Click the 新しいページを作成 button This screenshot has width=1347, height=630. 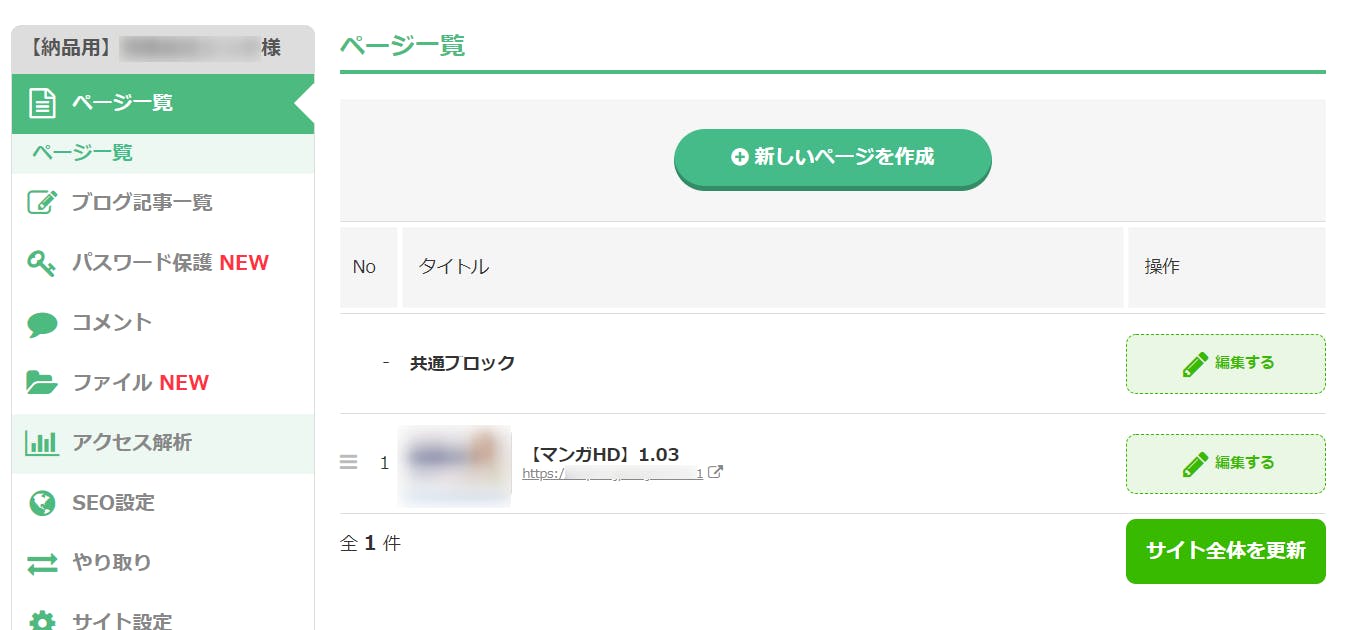[832, 158]
